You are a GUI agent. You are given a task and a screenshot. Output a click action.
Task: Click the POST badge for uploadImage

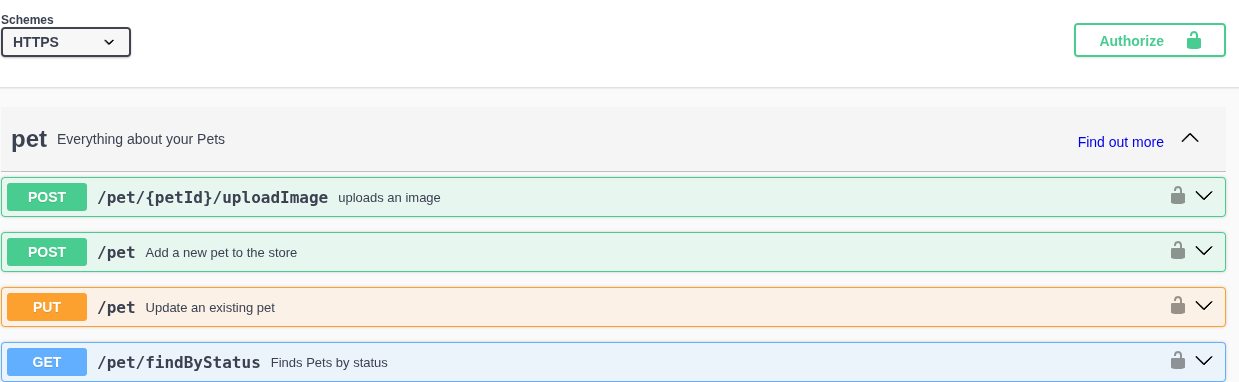[x=47, y=197]
